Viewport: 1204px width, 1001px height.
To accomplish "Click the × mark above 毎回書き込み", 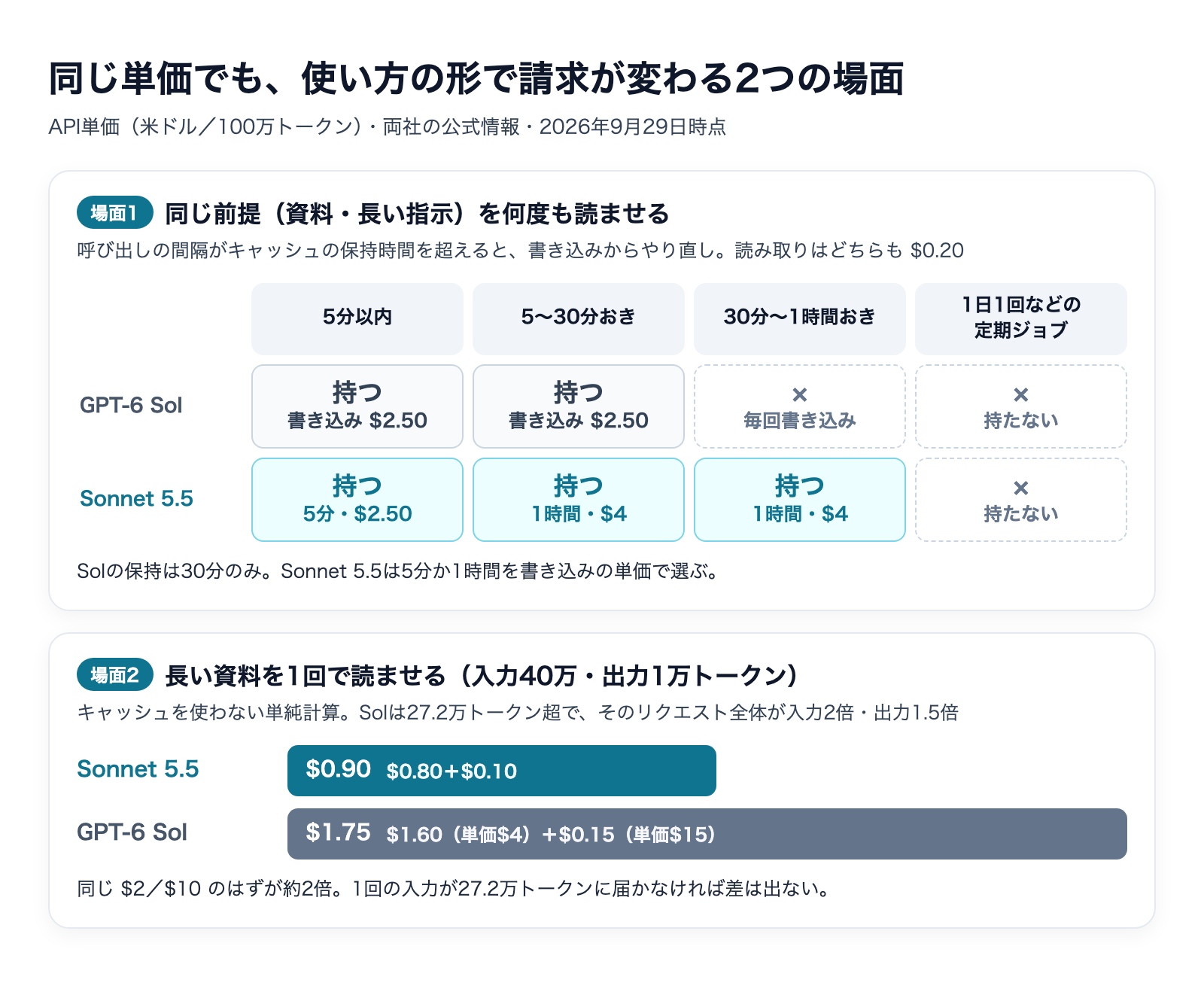I will pyautogui.click(x=800, y=394).
